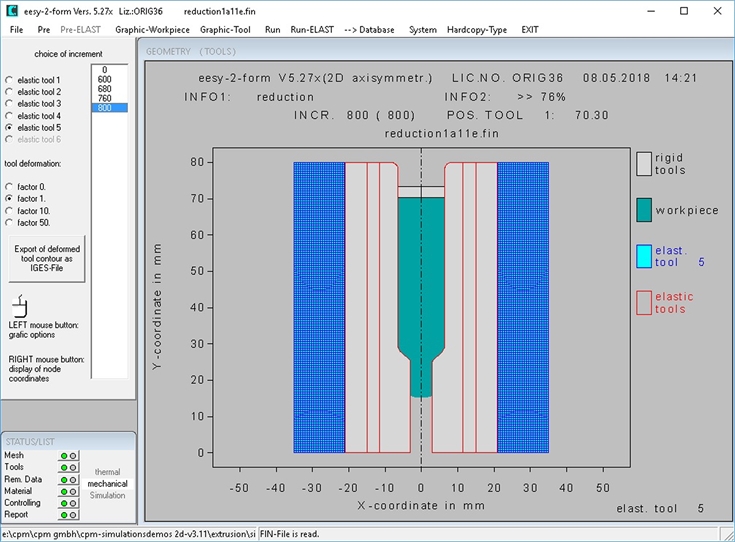Image resolution: width=735 pixels, height=542 pixels.
Task: Click the Rem. Data status indicator
Action: [68, 480]
